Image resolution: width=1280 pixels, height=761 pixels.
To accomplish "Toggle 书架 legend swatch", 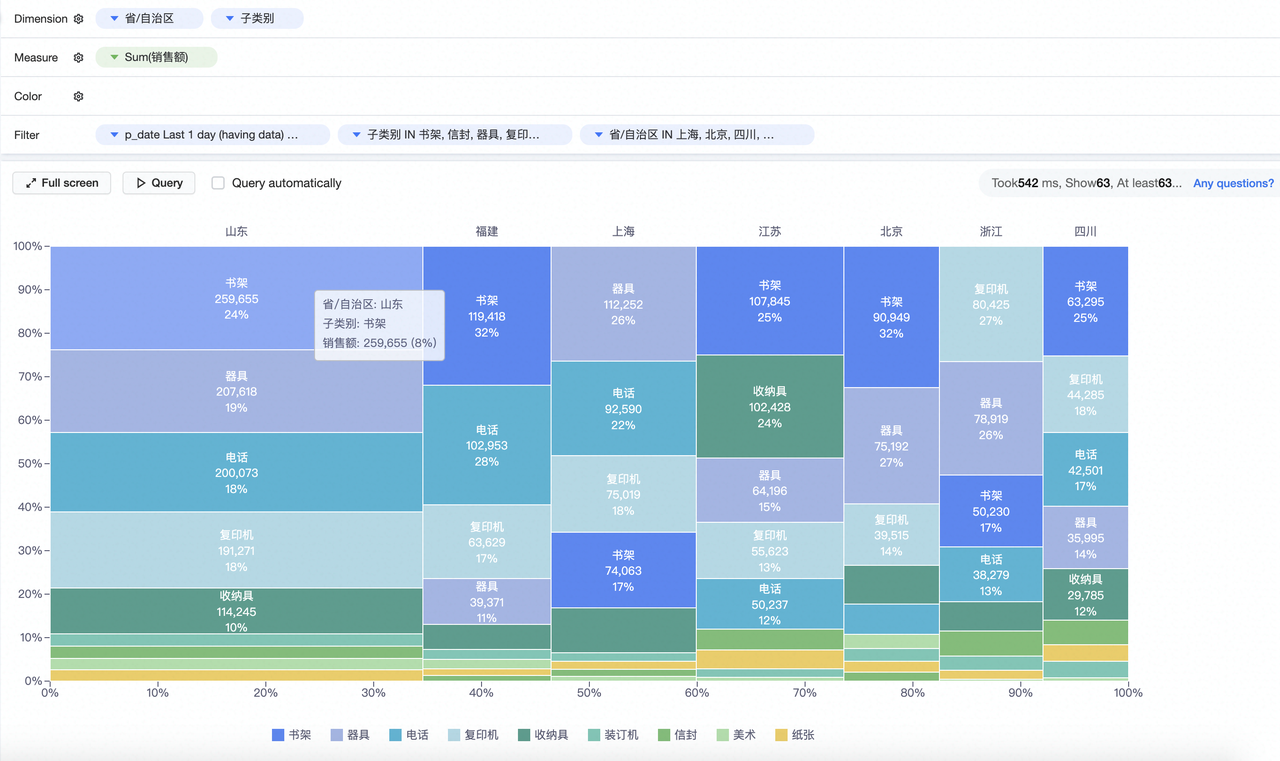I will tap(278, 735).
